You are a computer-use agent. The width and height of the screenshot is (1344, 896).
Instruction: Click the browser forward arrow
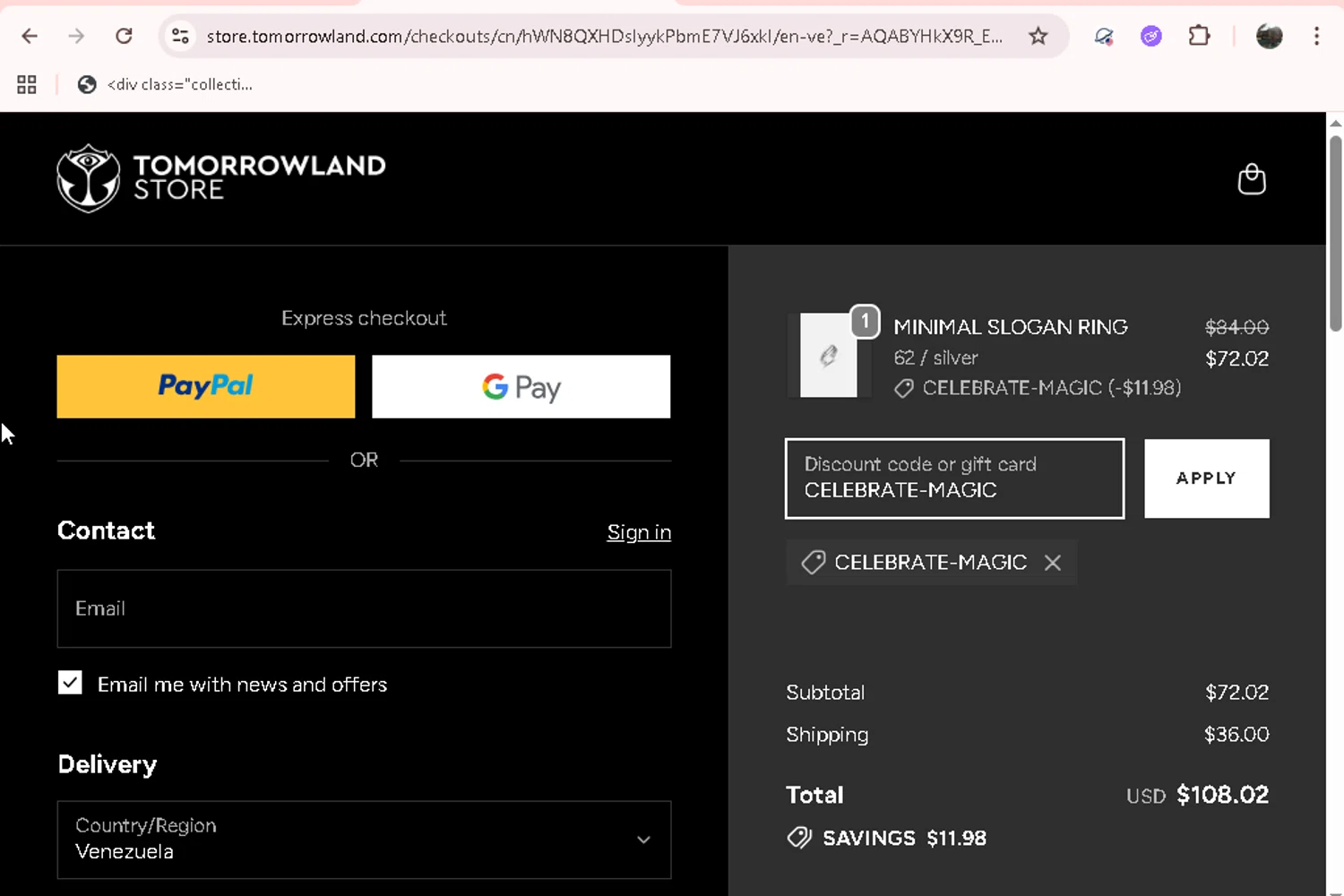tap(77, 36)
